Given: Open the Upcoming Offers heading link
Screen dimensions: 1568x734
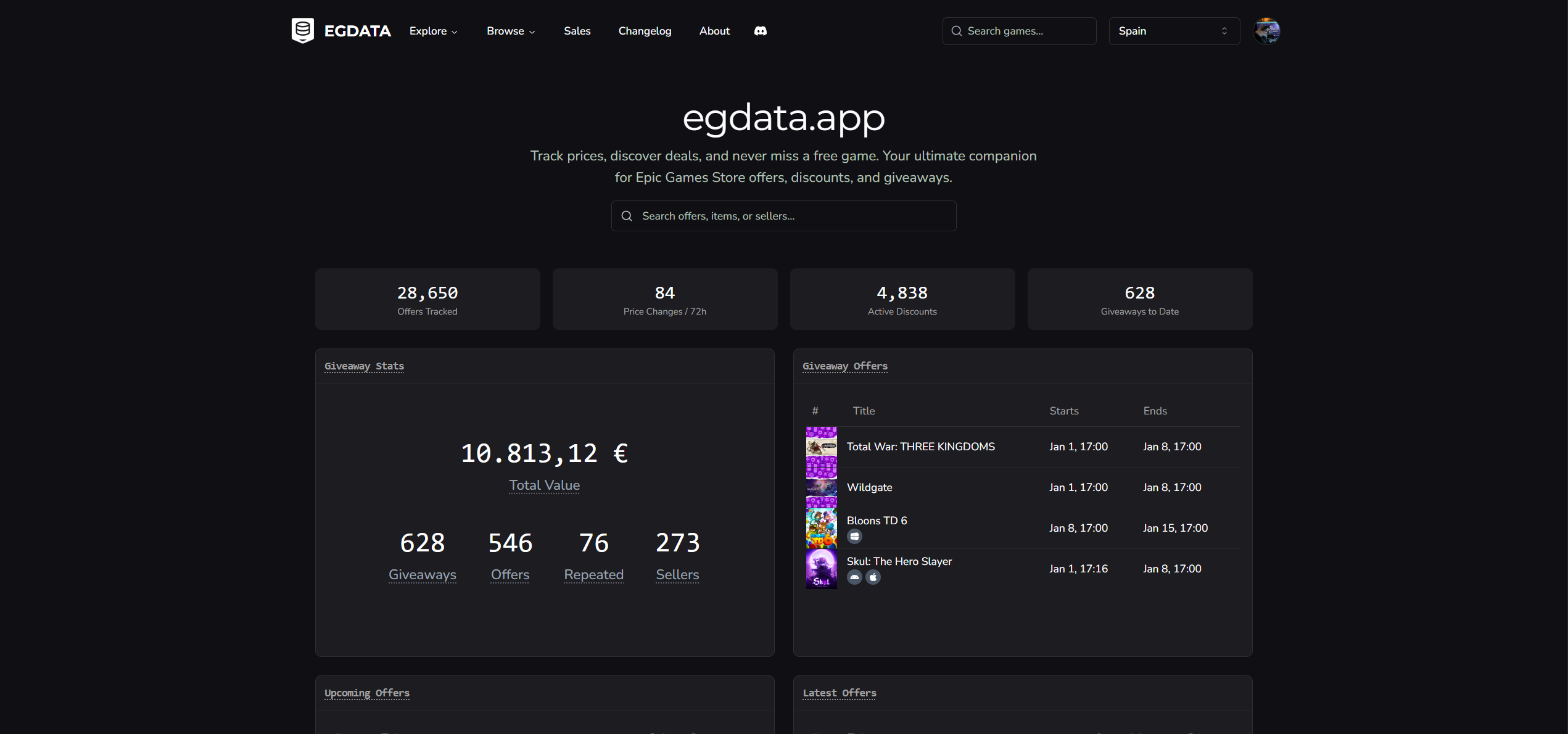Looking at the screenshot, I should (x=366, y=693).
